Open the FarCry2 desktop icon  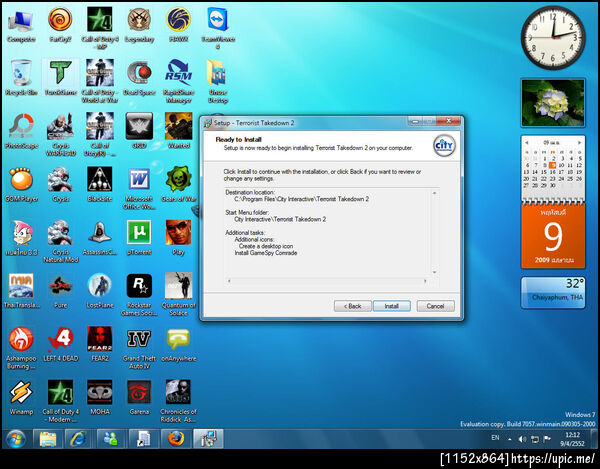(x=60, y=24)
